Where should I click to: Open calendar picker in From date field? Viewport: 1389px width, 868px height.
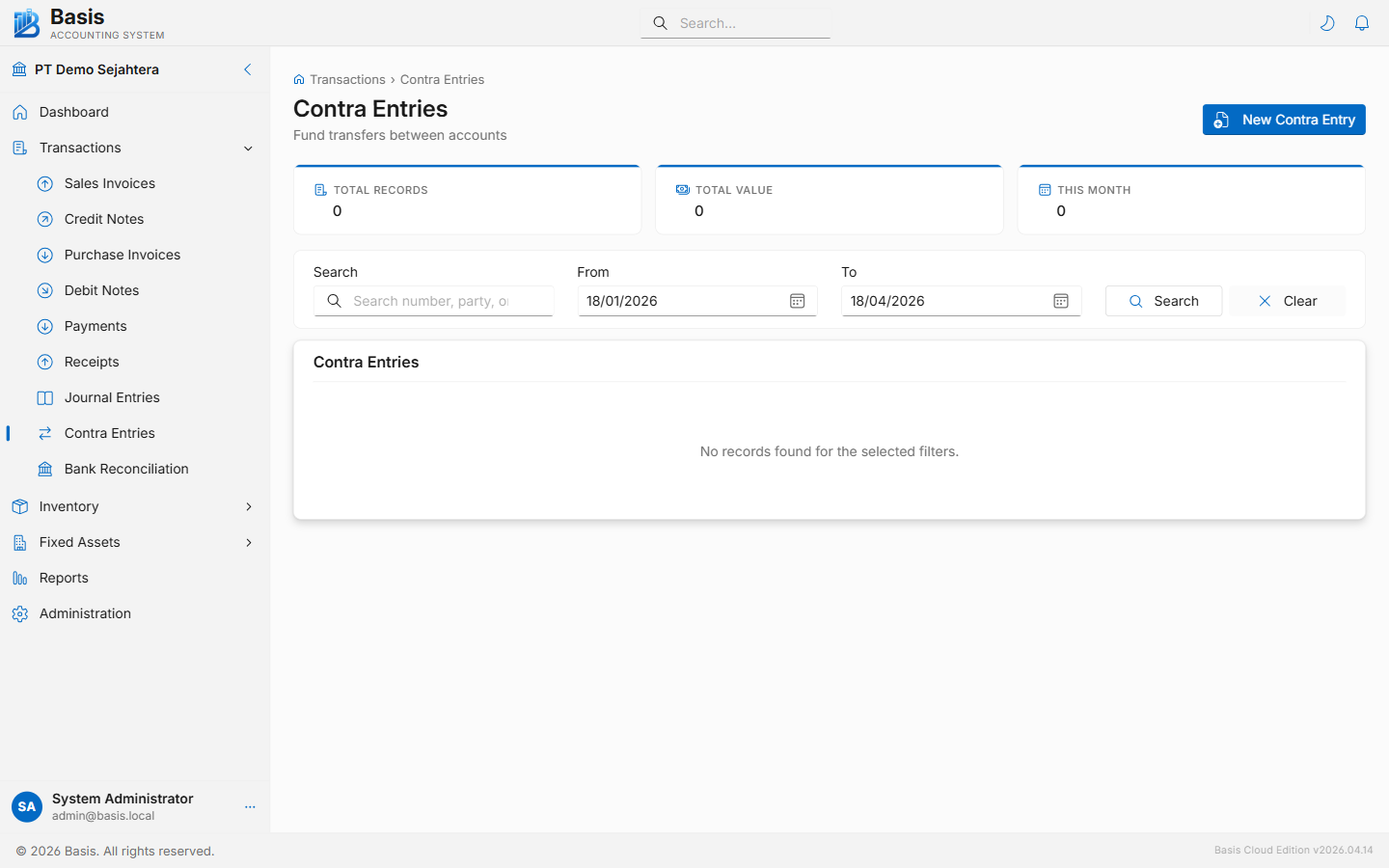point(797,301)
